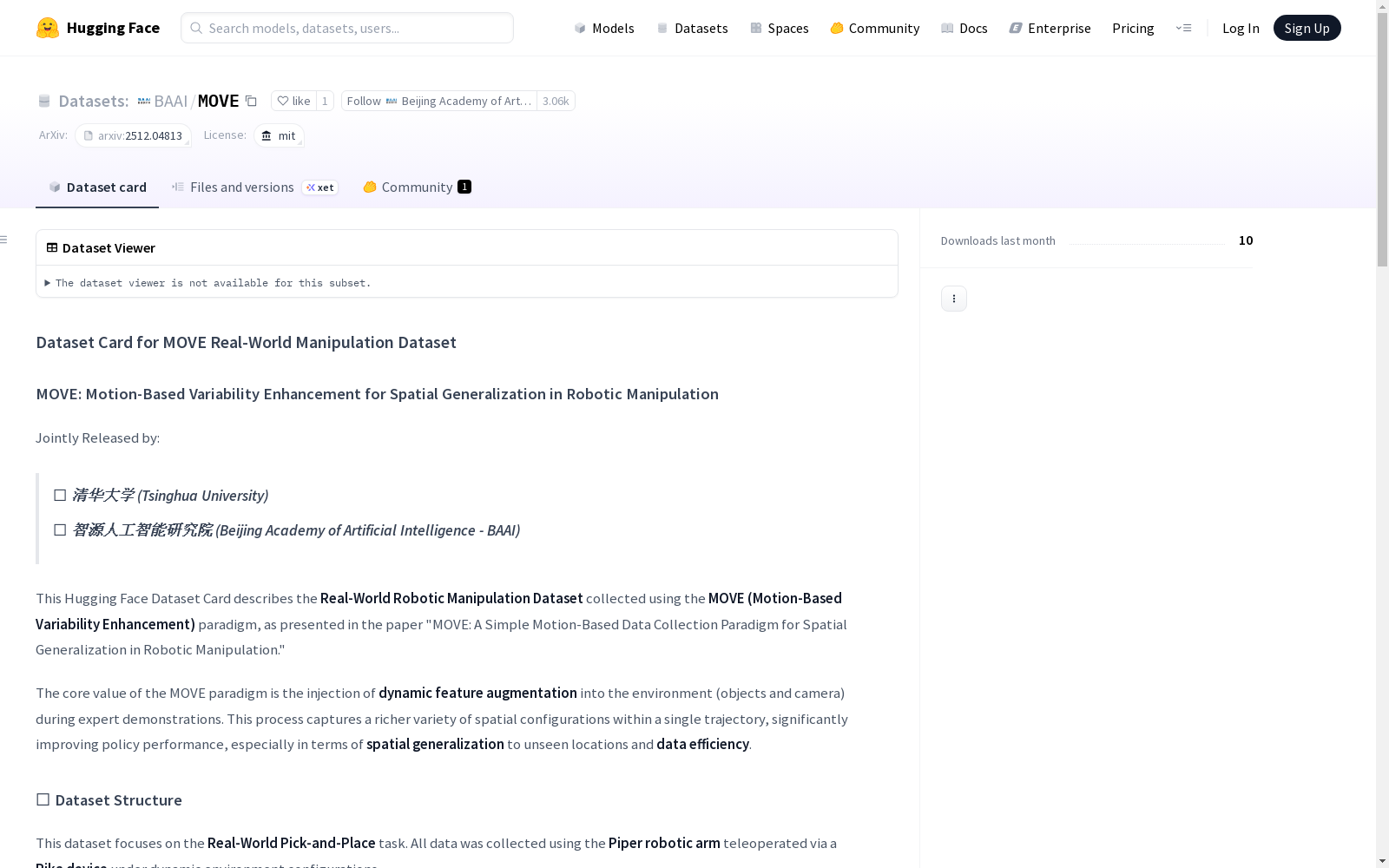The height and width of the screenshot is (868, 1389).
Task: Open the Docs page
Action: coord(964,28)
